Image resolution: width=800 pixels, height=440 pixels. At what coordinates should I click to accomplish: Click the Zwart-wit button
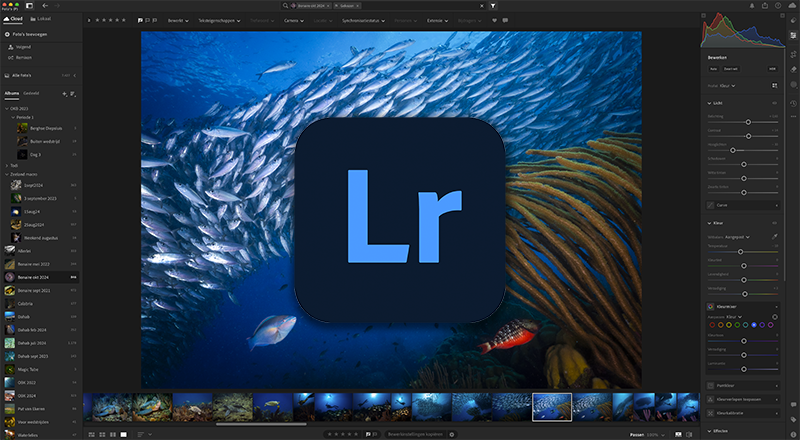pos(731,69)
